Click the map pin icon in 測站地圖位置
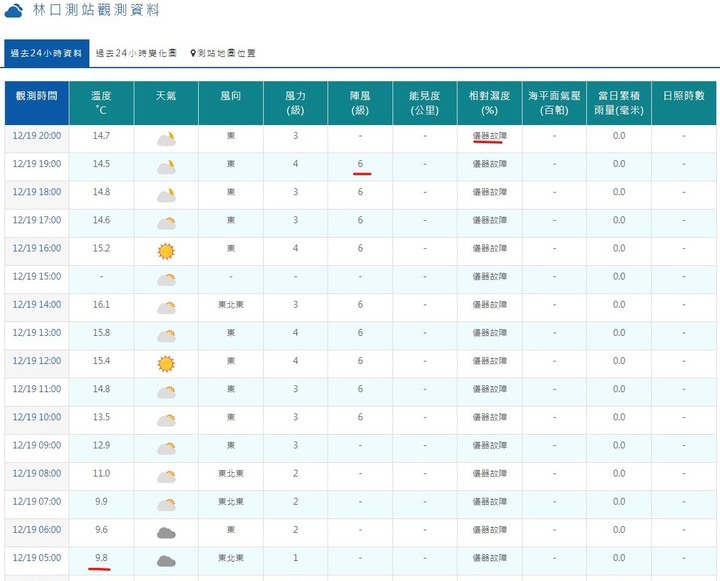Screen dimensions: 720x581 193,53
